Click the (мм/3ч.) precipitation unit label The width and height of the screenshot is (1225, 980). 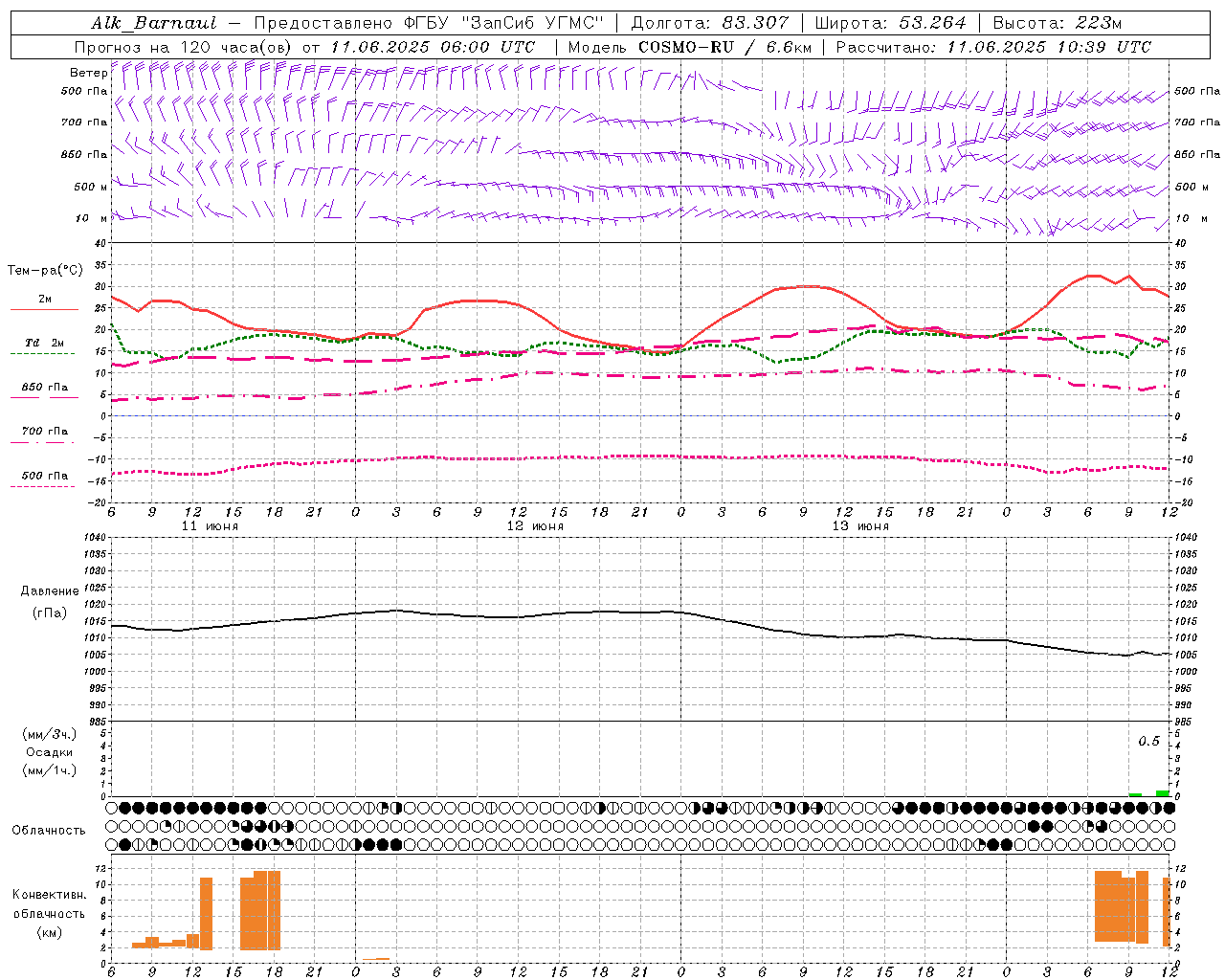tap(50, 734)
